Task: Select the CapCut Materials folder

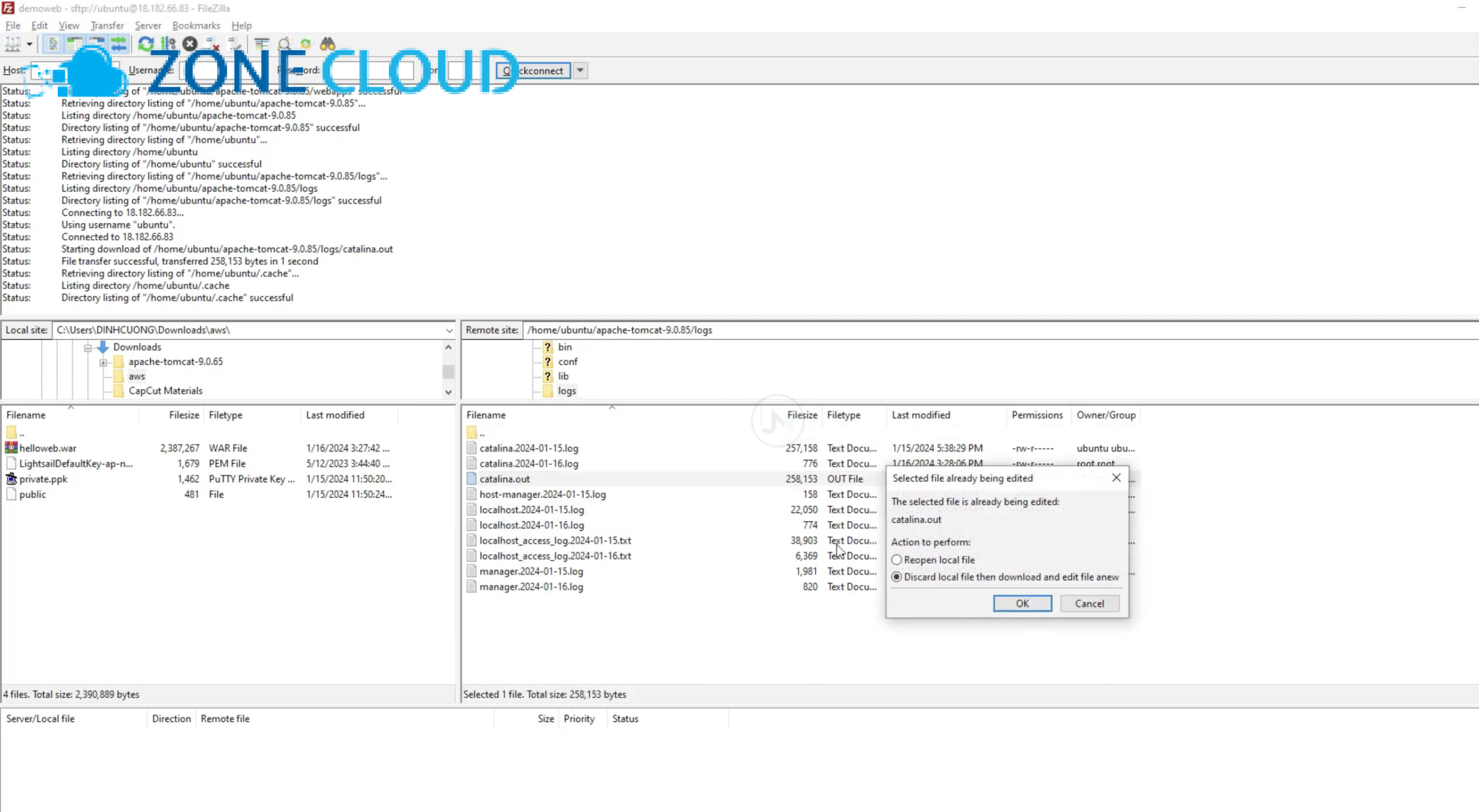Action: tap(165, 391)
